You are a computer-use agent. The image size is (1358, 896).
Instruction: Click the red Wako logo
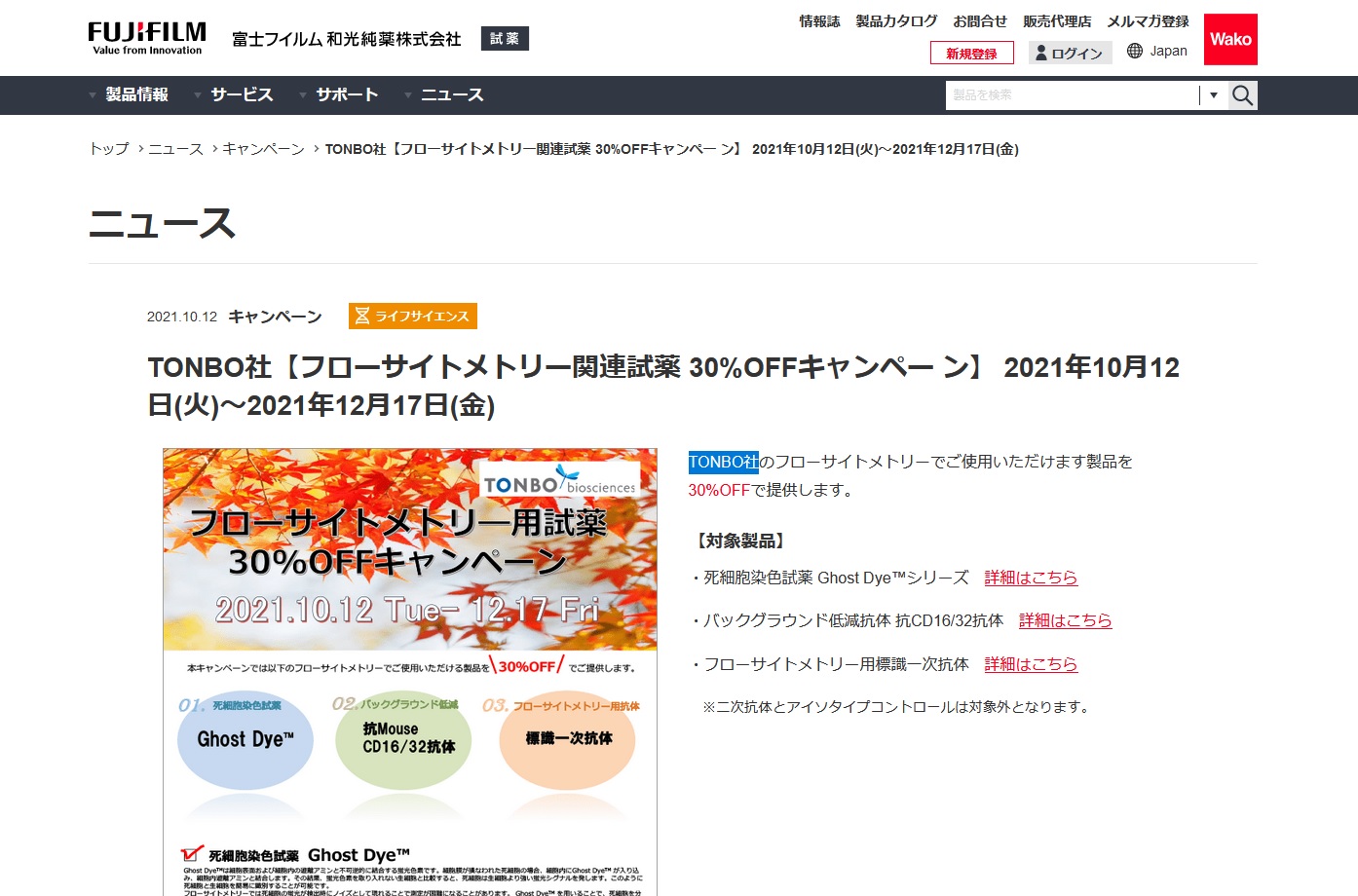tap(1230, 39)
